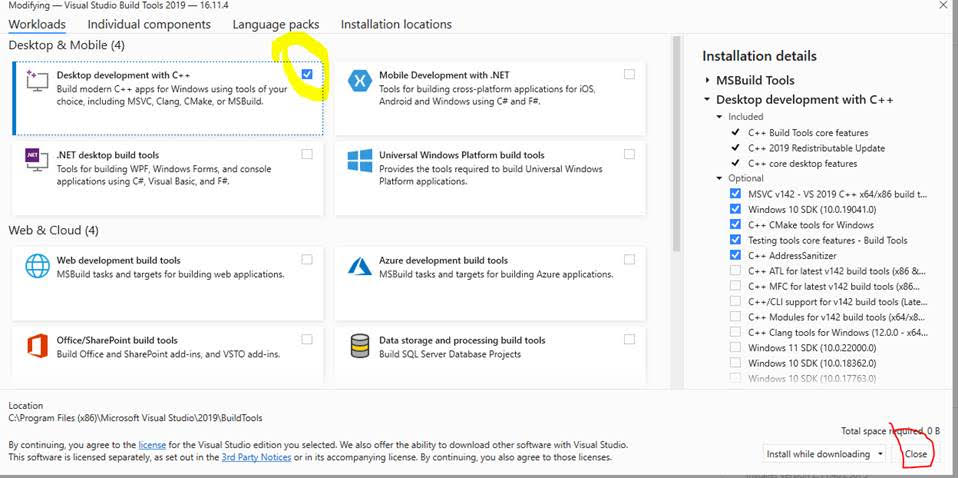Collapse the Included components list
The image size is (958, 478).
pyautogui.click(x=720, y=116)
